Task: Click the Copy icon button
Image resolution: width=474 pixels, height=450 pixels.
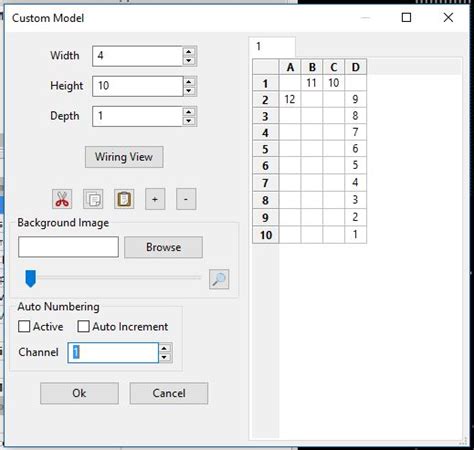Action: 93,199
